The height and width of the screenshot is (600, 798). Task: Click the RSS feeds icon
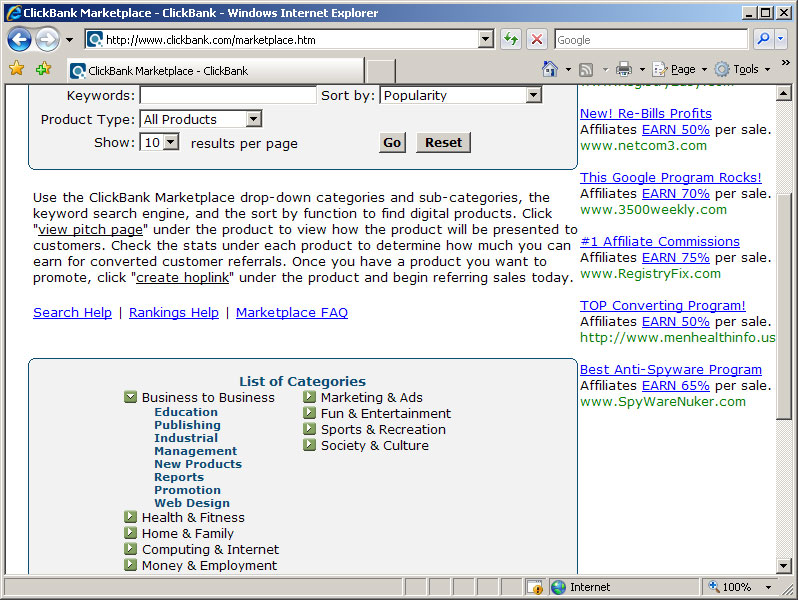tap(586, 69)
